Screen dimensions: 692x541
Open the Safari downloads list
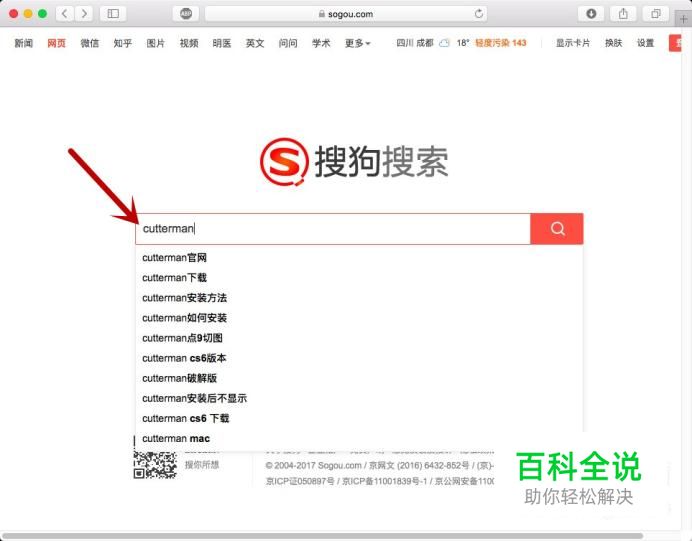591,14
